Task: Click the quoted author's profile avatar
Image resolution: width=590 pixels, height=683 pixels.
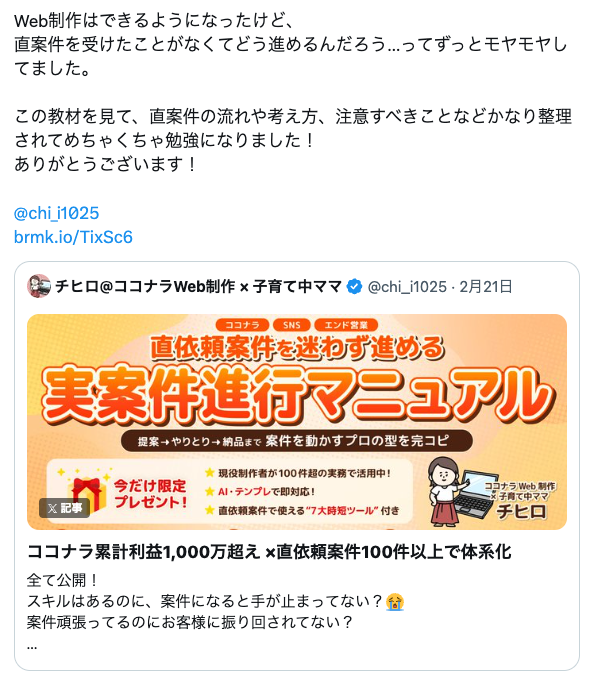Action: (x=39, y=286)
